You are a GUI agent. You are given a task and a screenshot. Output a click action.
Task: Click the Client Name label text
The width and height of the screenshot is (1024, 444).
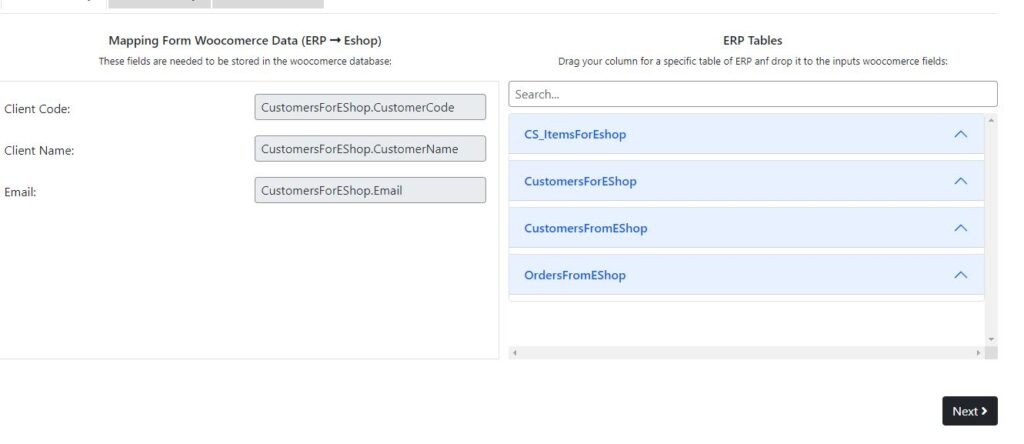[39, 151]
